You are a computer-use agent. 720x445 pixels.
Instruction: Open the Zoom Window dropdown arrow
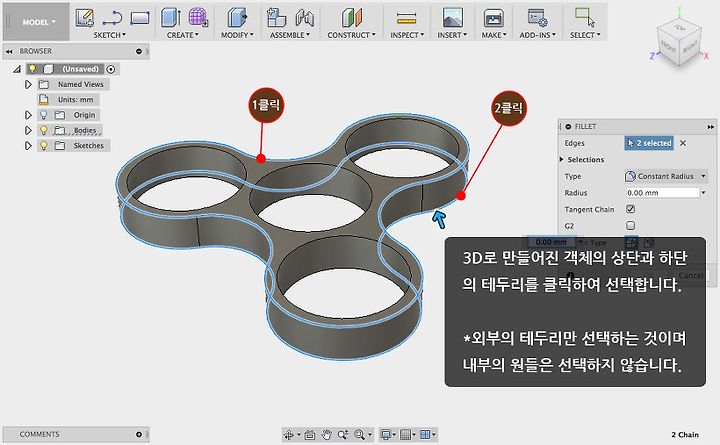point(369,435)
